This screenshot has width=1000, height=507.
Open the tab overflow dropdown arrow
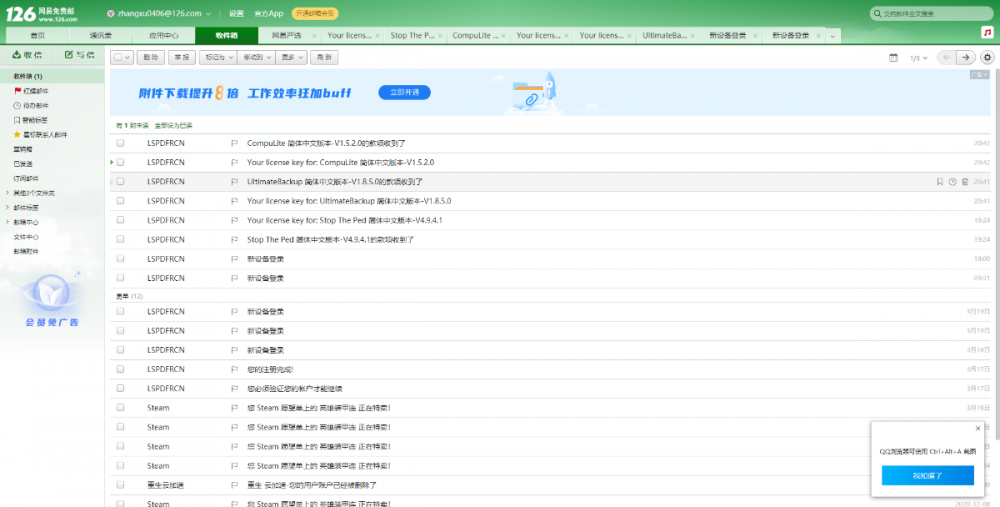click(832, 36)
